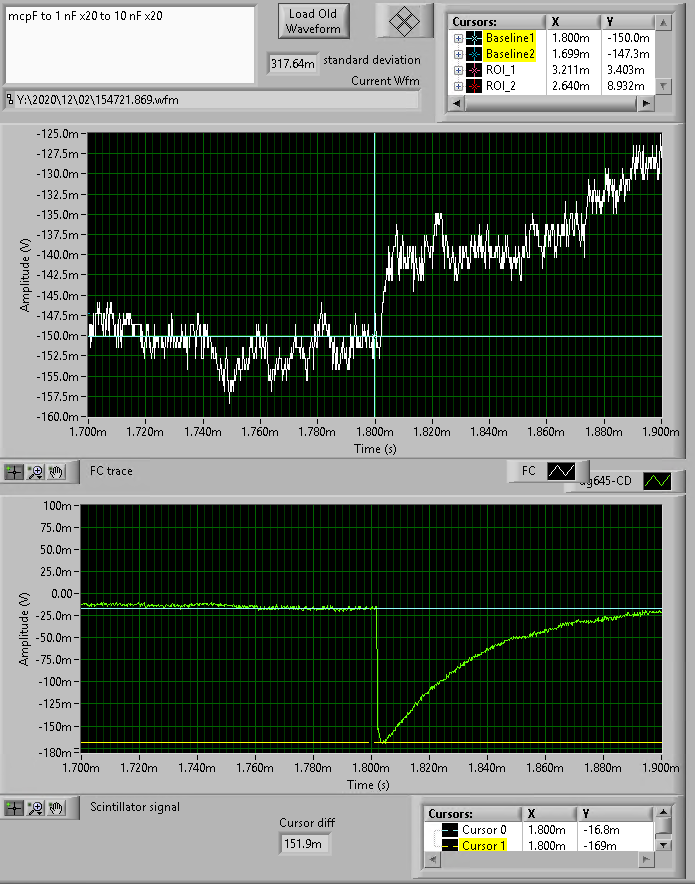This screenshot has width=695, height=884.
Task: Select the FC trace zoom tool
Action: [x=35, y=472]
